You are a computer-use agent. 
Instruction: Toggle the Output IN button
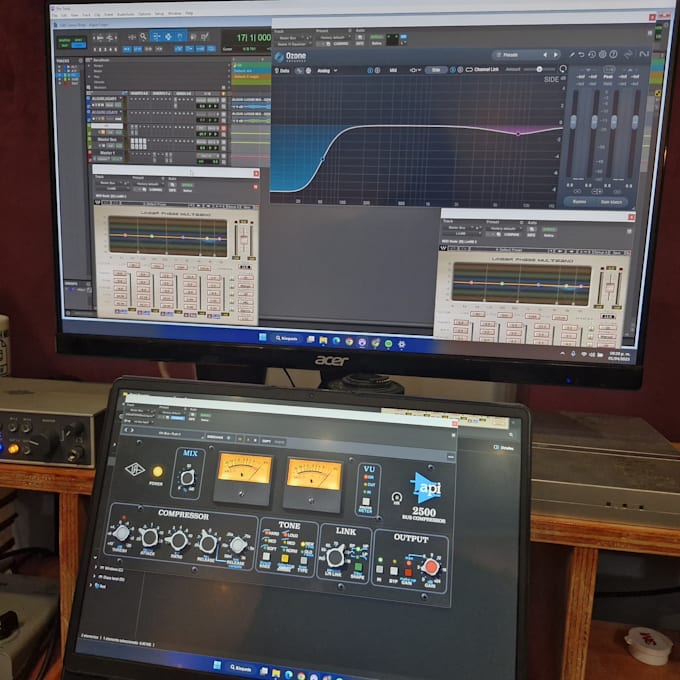[x=379, y=569]
